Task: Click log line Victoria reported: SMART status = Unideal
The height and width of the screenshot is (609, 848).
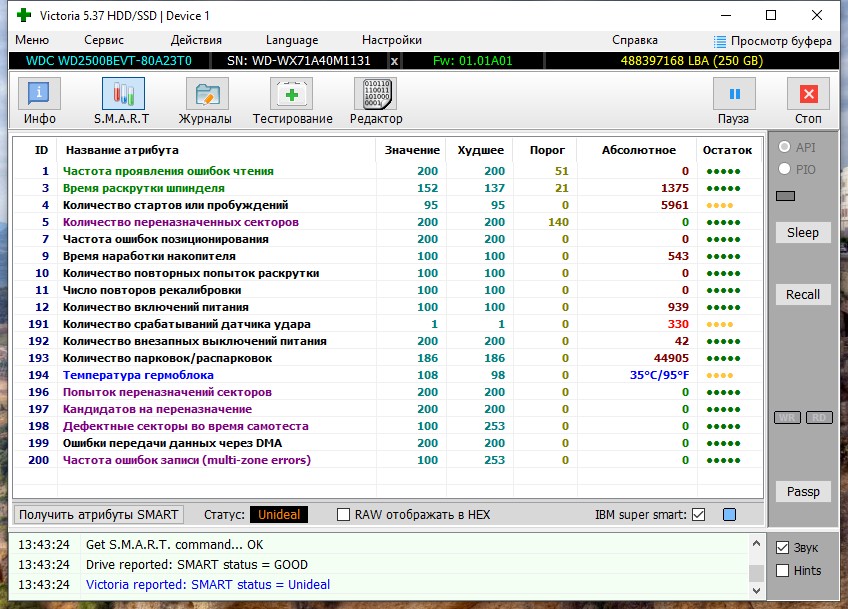Action: coord(208,585)
